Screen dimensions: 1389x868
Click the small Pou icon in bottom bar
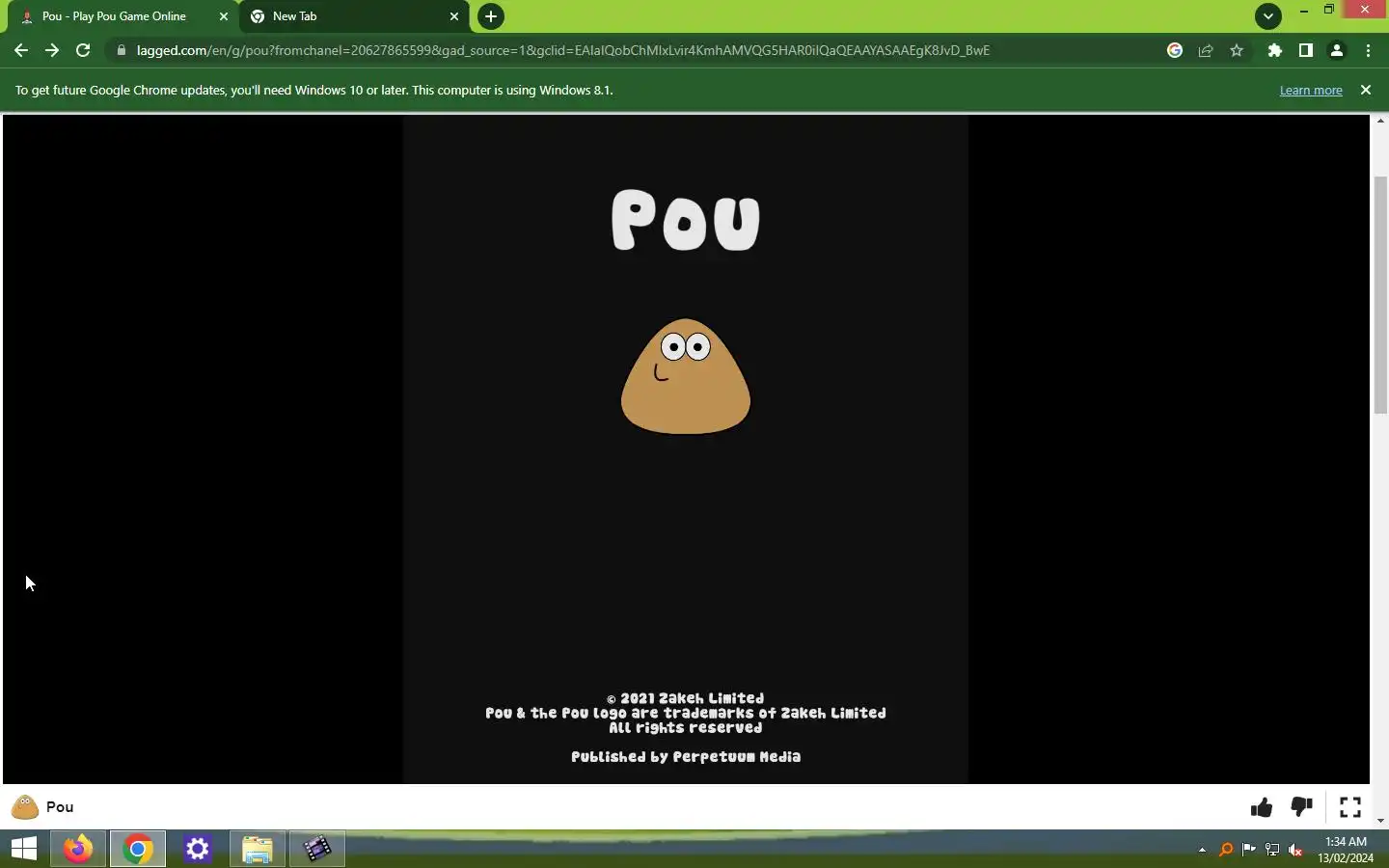point(25,807)
